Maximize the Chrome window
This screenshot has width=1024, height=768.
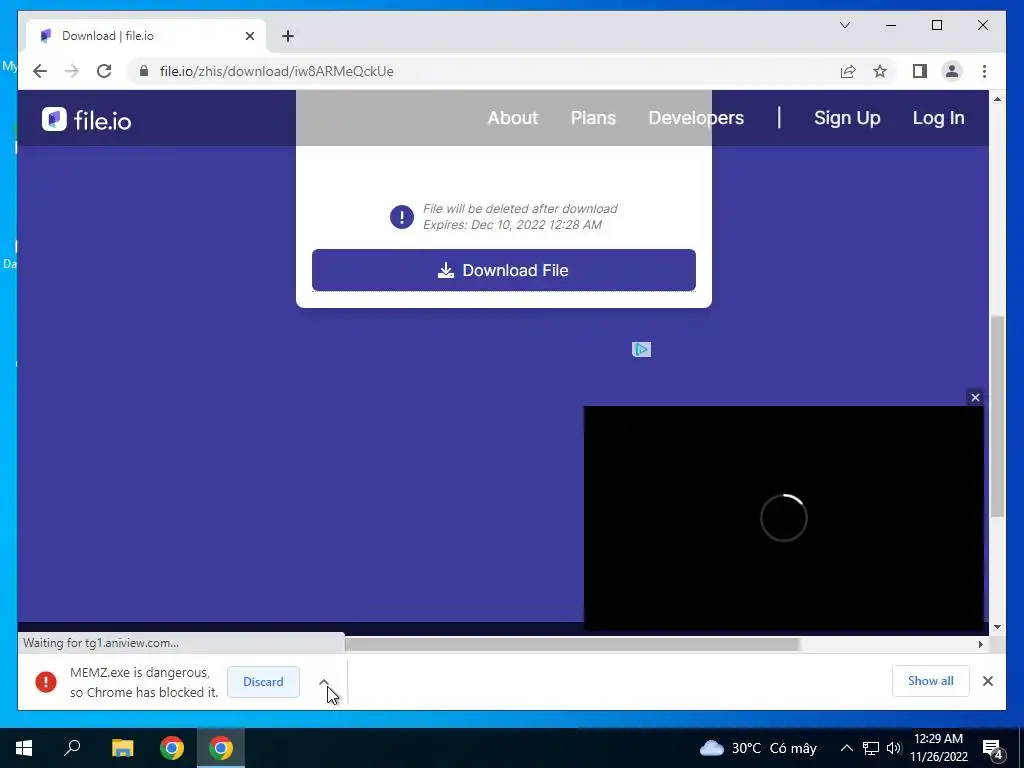936,25
